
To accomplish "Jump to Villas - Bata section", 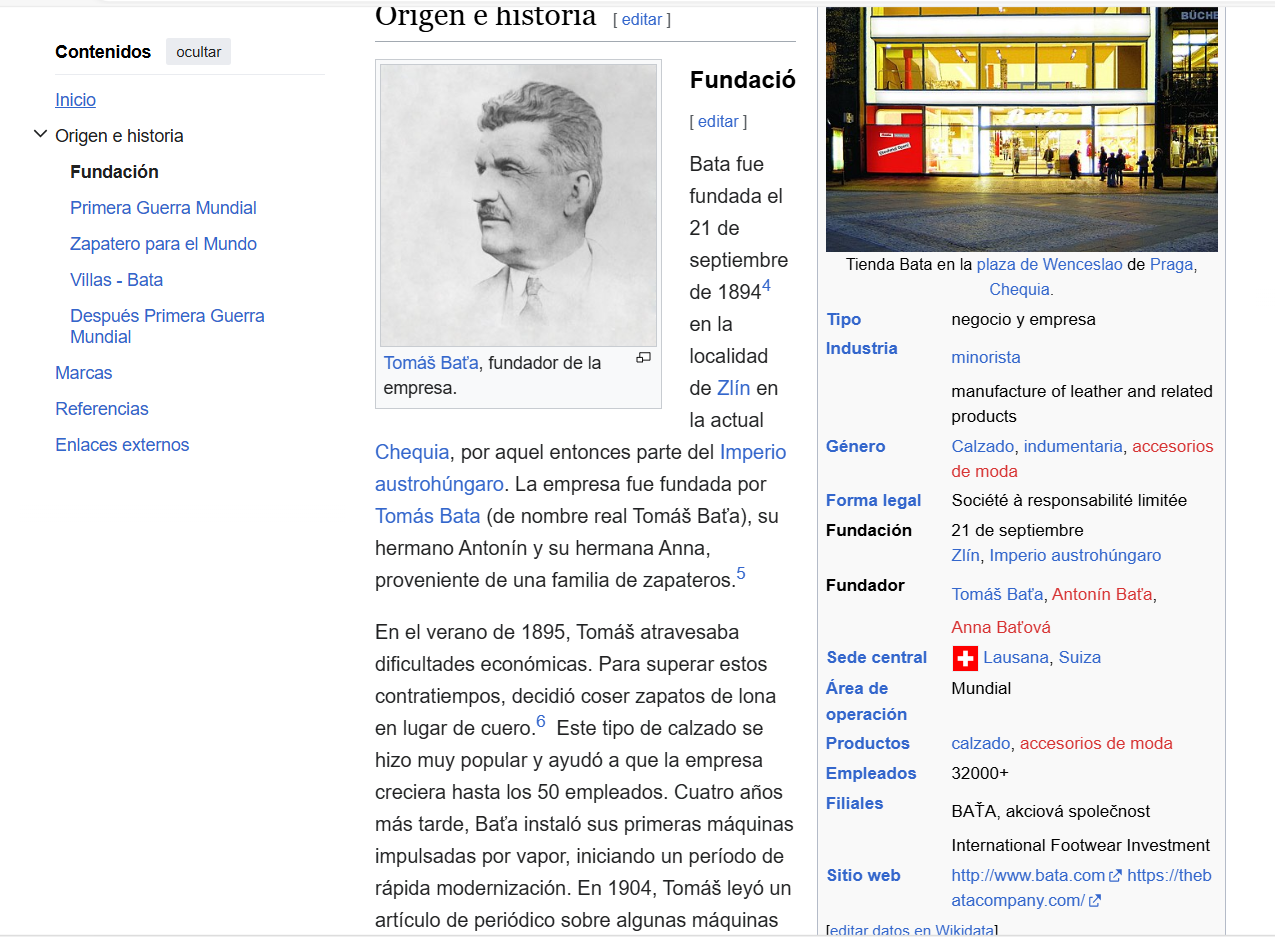I will pos(116,280).
